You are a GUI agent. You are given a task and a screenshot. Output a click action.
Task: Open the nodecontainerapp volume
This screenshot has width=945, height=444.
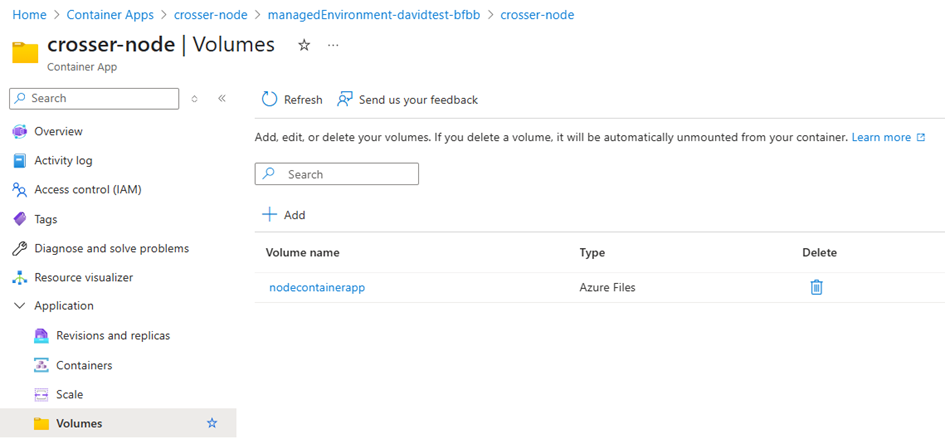(x=317, y=288)
